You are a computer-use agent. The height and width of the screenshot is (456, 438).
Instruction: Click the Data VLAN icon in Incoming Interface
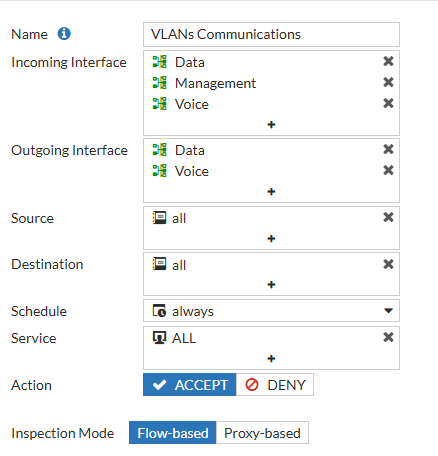(x=159, y=62)
